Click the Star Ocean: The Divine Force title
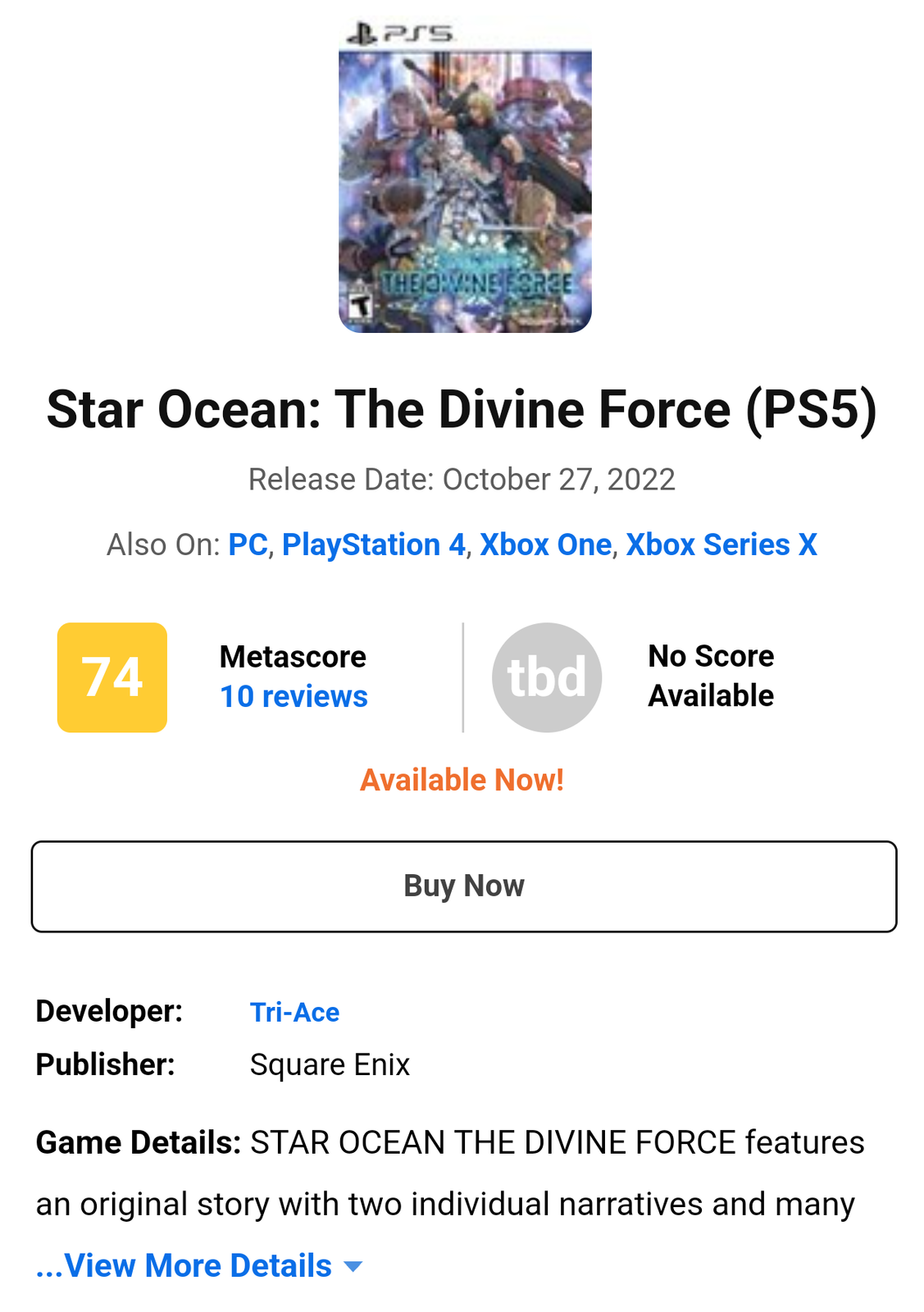The width and height of the screenshot is (924, 1312). click(x=462, y=409)
